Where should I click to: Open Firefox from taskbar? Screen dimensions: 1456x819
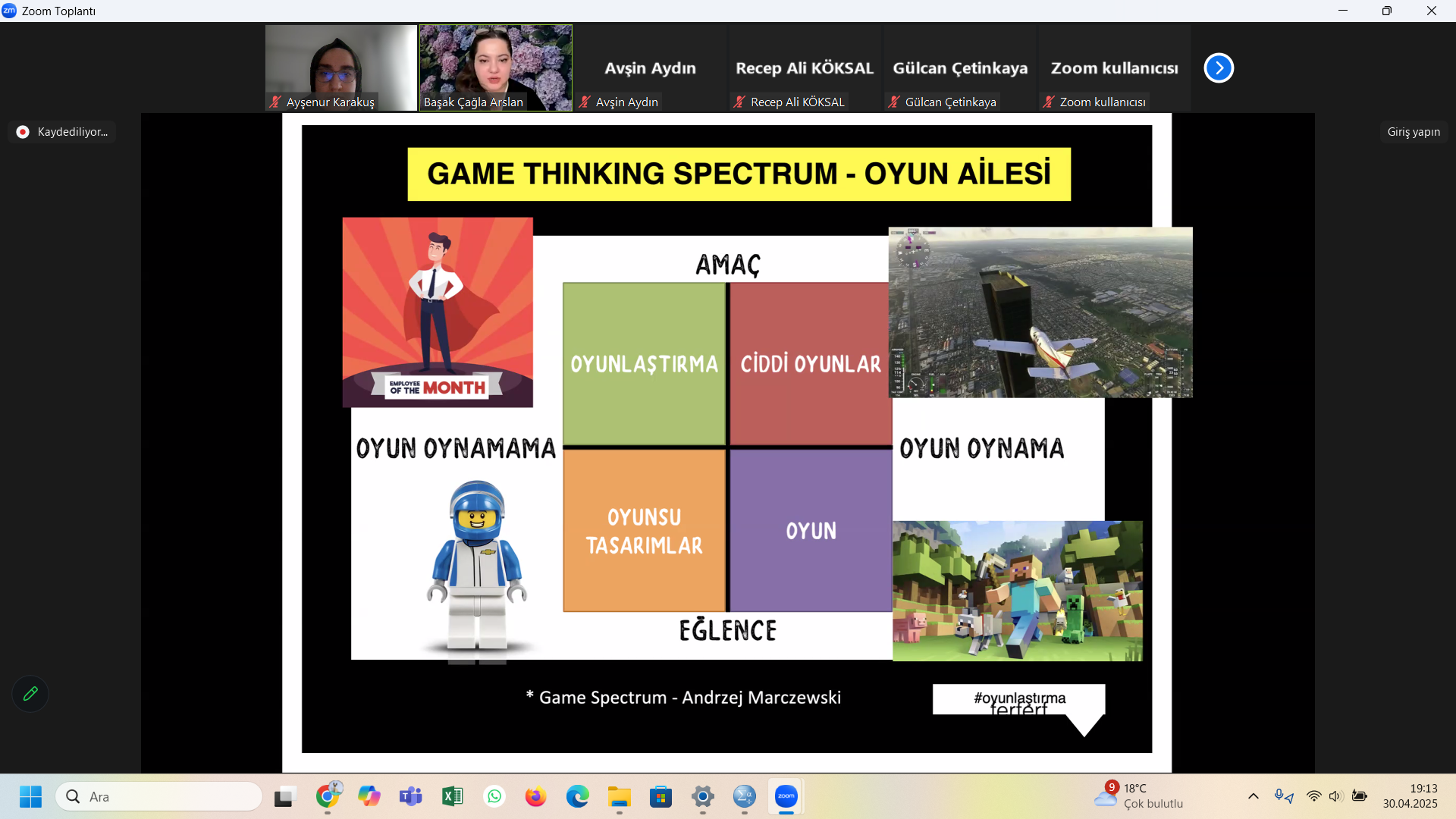click(536, 796)
